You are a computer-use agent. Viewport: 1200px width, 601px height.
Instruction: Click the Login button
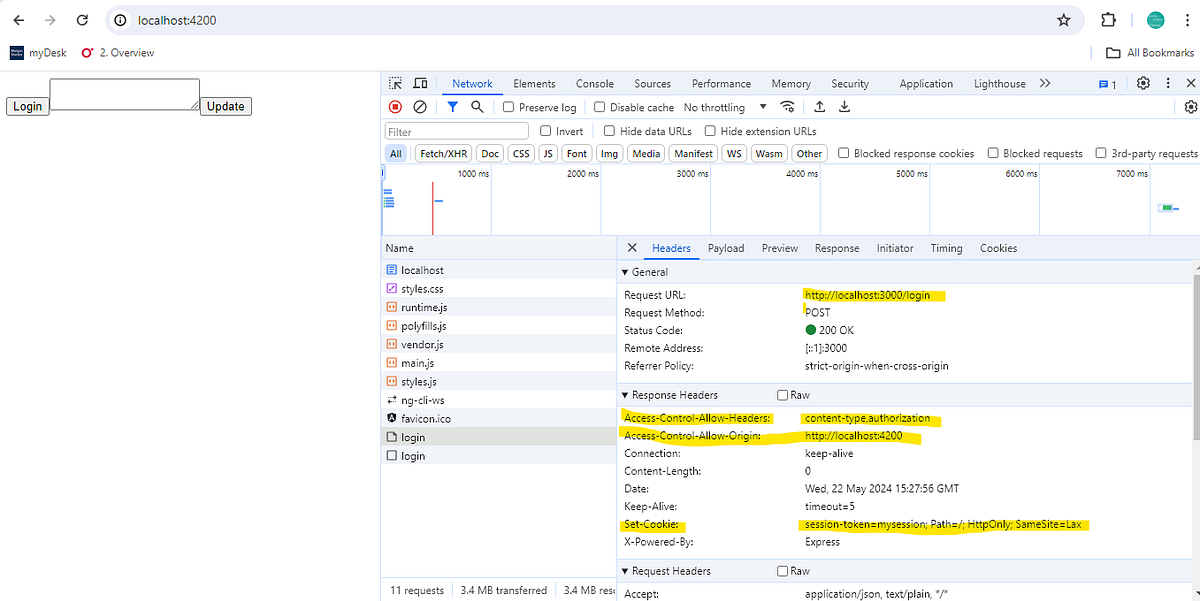[27, 105]
